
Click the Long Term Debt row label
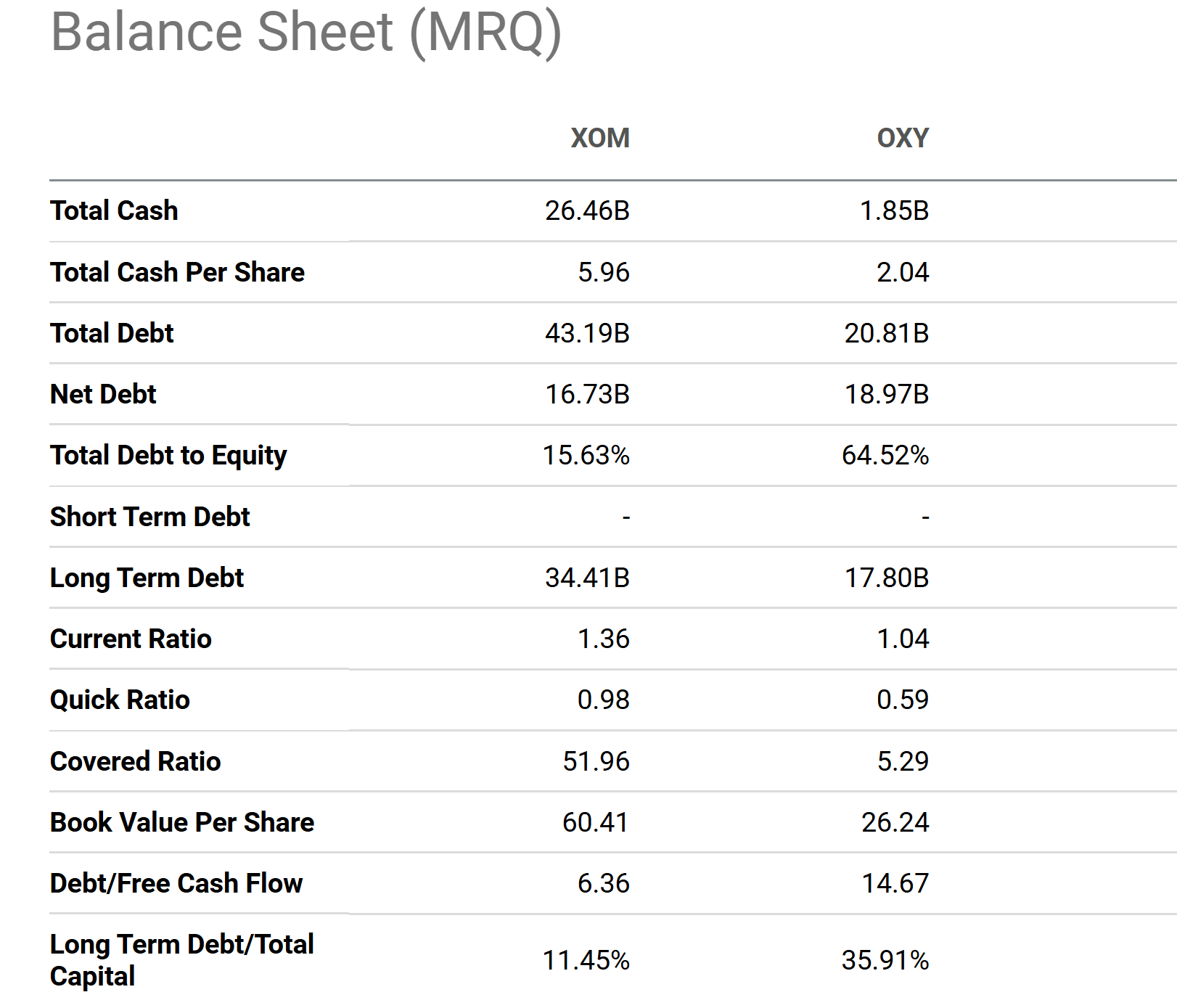click(x=147, y=578)
